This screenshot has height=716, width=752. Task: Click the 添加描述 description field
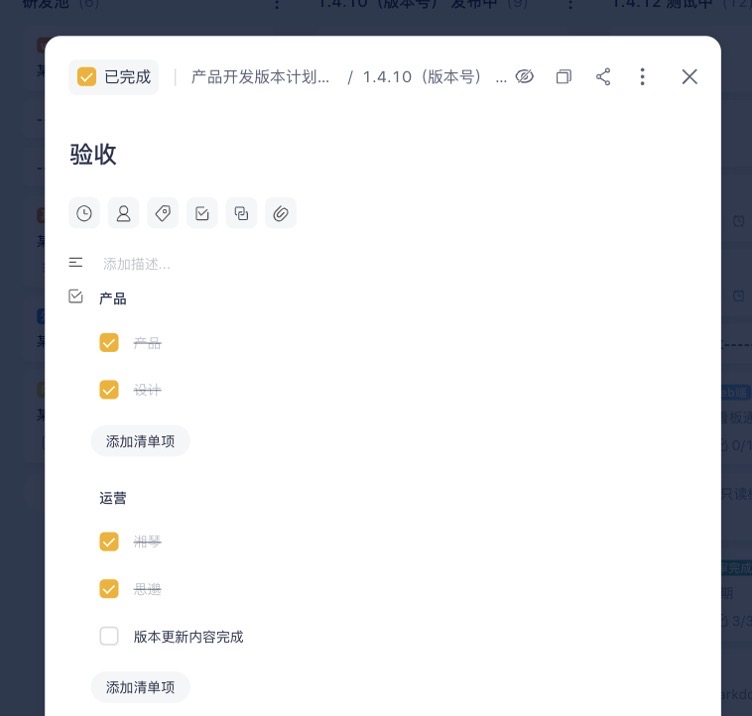tap(137, 264)
